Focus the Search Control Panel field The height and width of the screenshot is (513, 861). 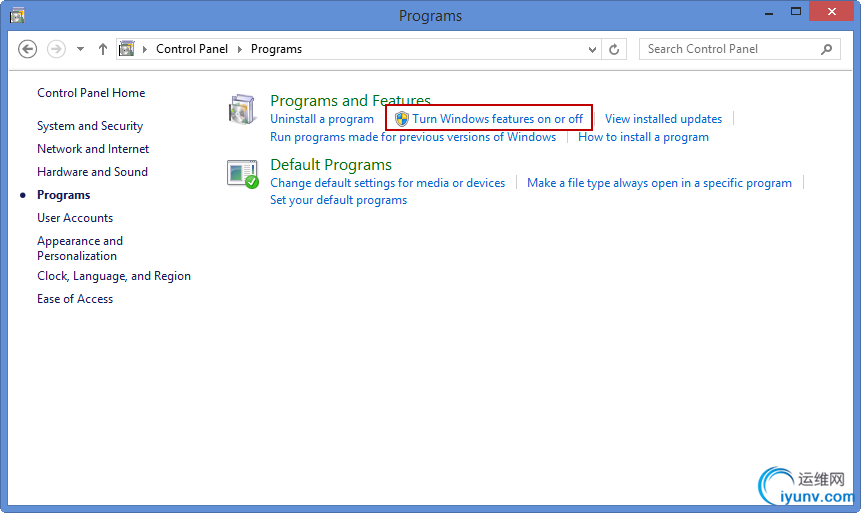tap(740, 49)
